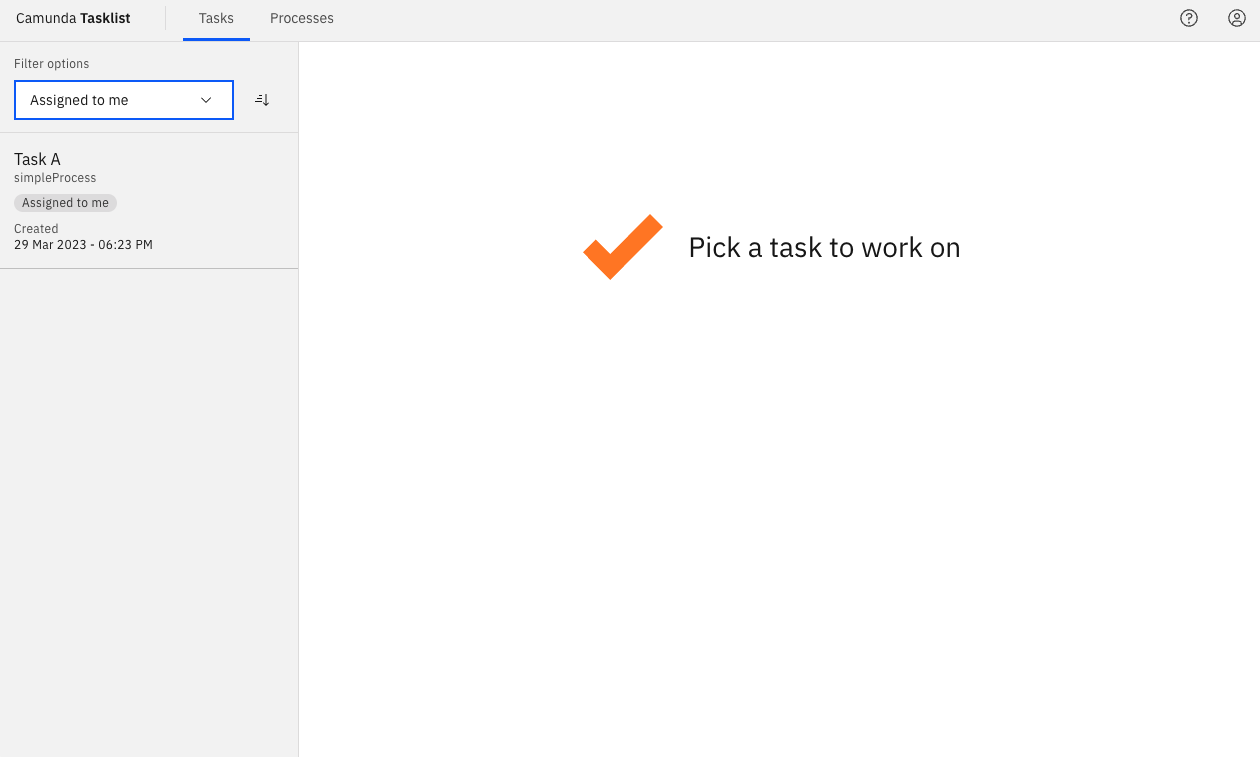Select the task creation date text
Viewport: 1260px width, 757px height.
[83, 244]
